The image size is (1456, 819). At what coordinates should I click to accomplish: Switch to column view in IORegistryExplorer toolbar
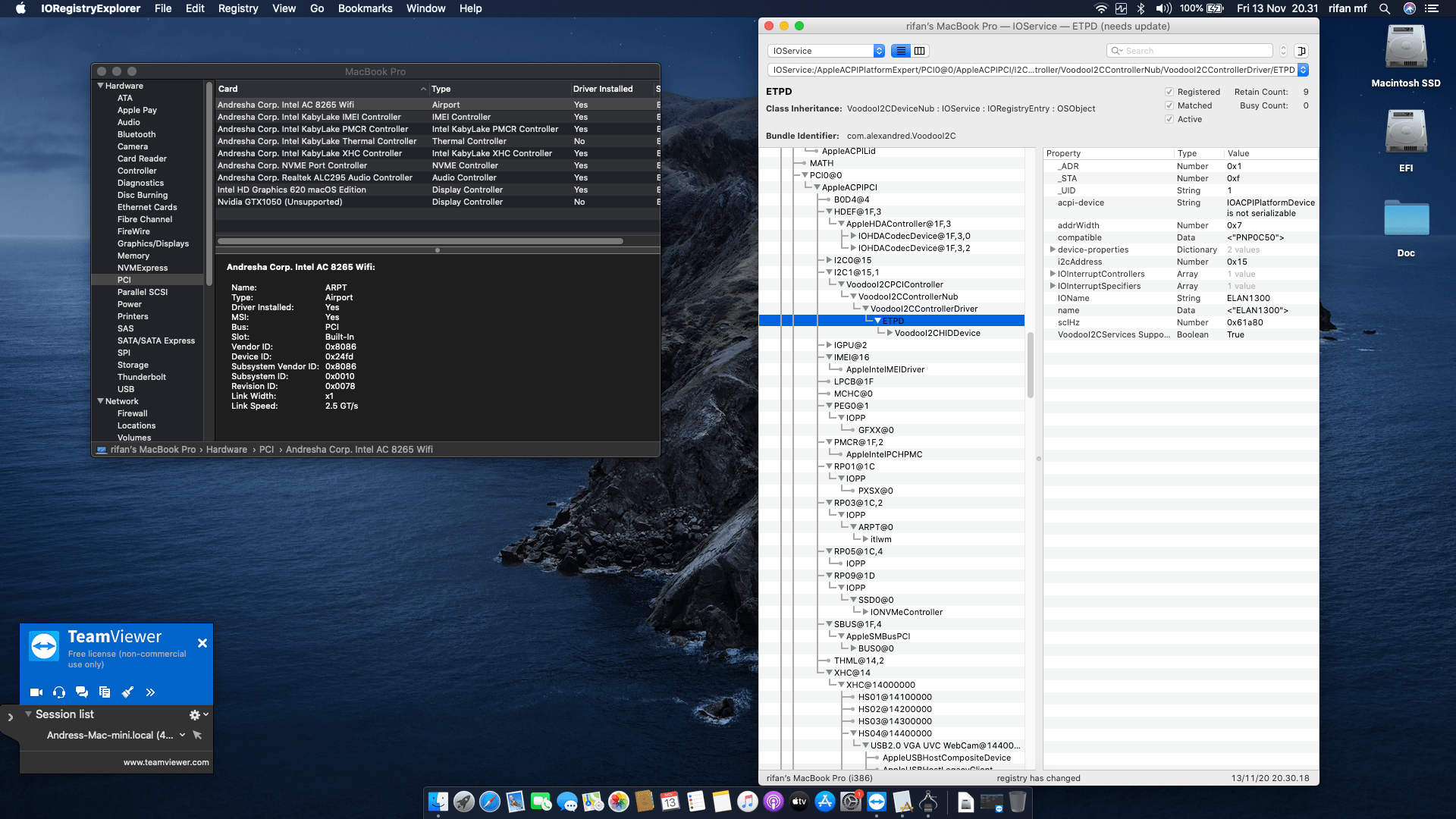point(919,51)
